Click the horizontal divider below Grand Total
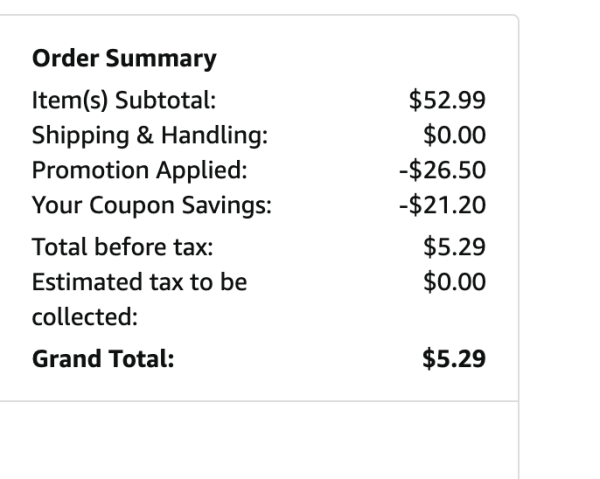This screenshot has width=600, height=479. (259, 401)
